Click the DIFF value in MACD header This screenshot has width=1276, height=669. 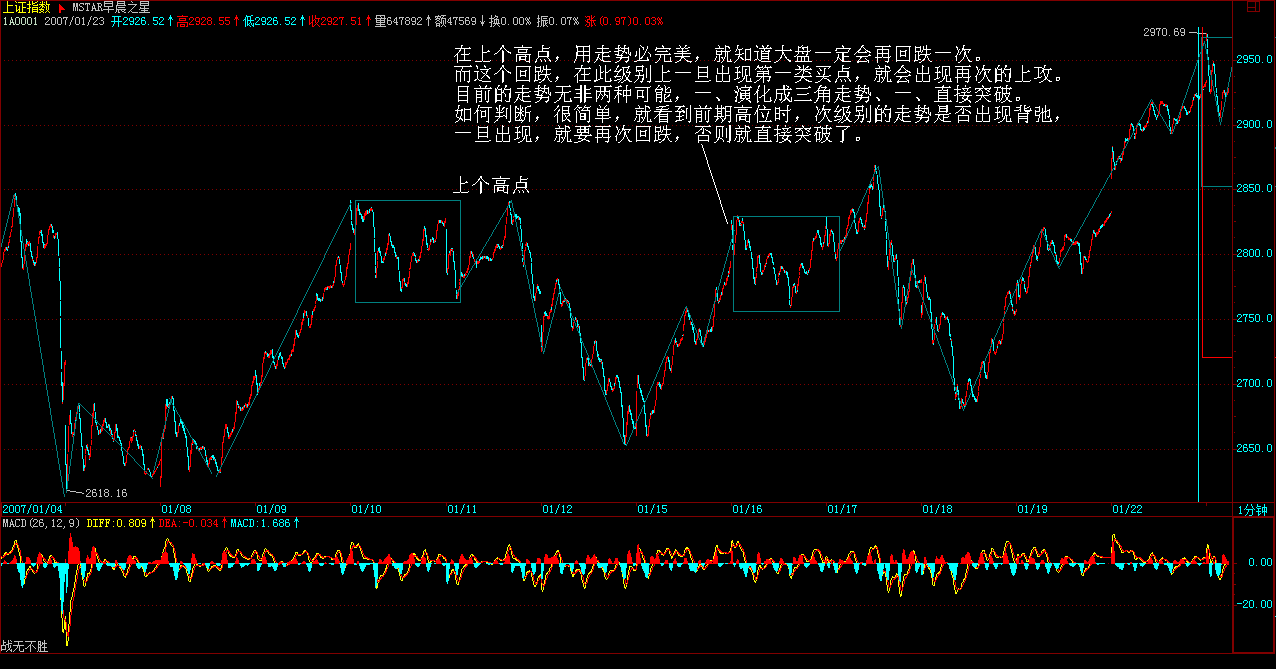click(x=117, y=523)
